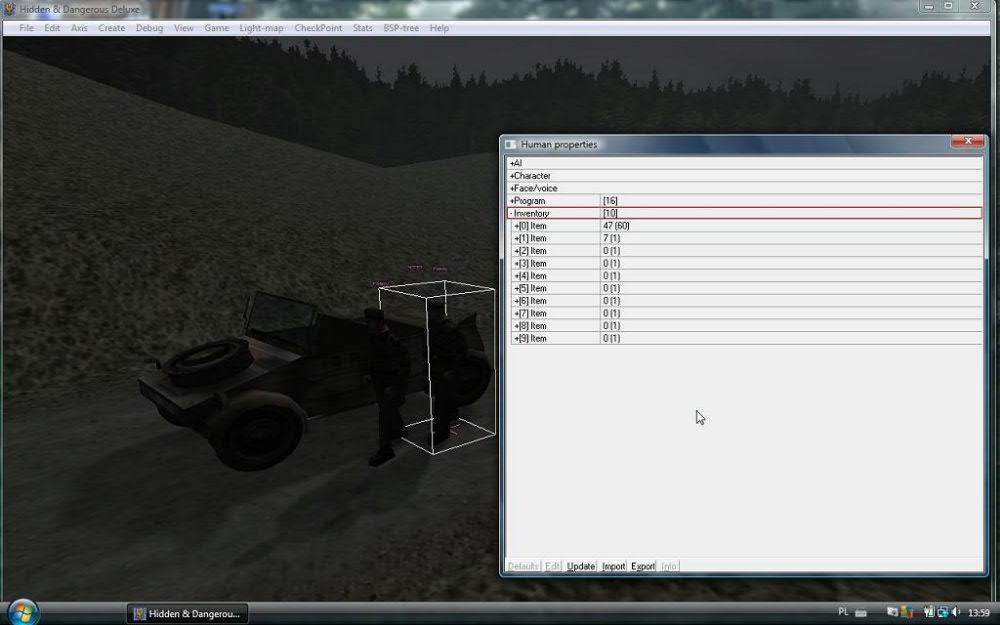Open the CheckPoint menu
The height and width of the screenshot is (625, 1000).
[318, 28]
